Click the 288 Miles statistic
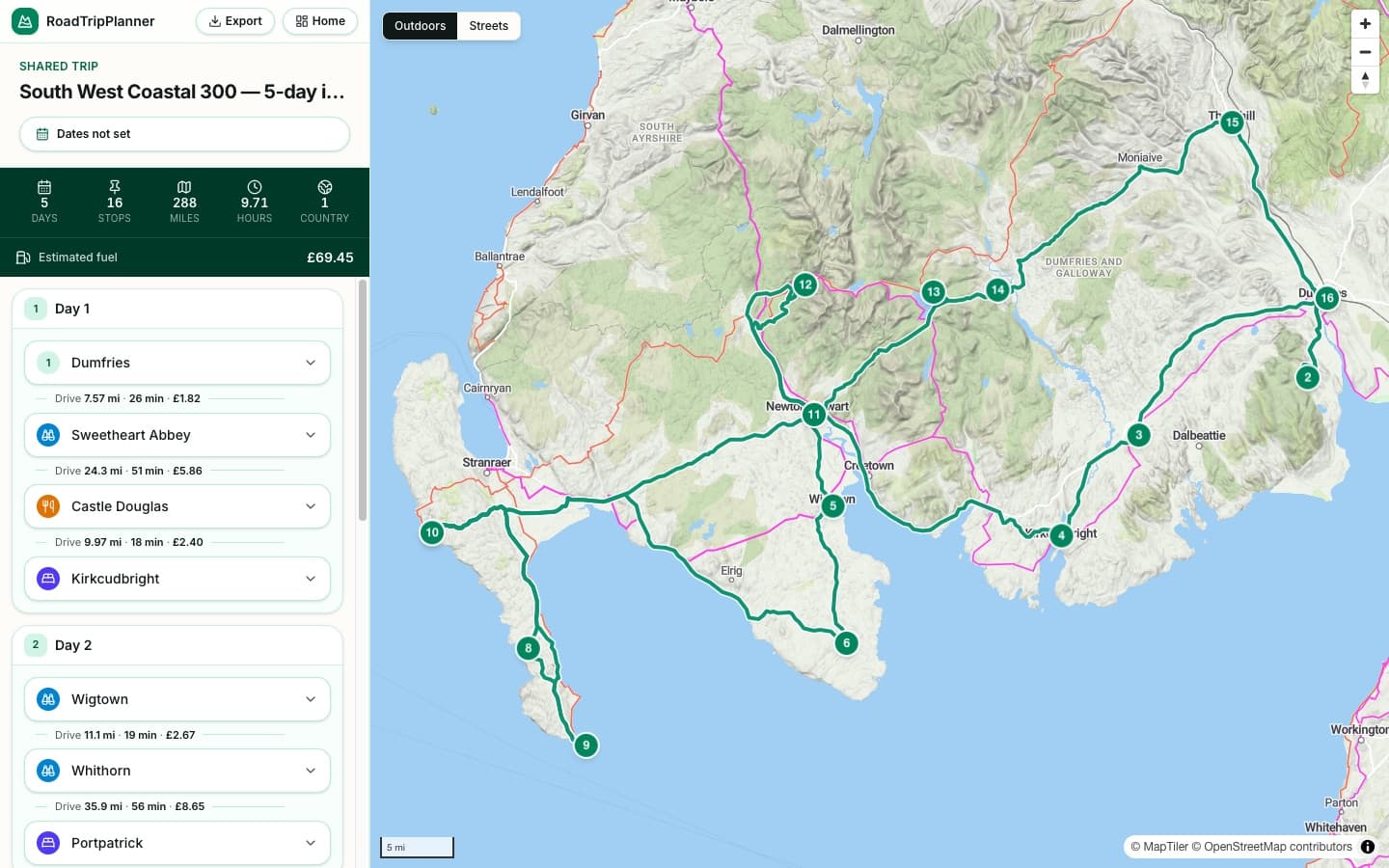The height and width of the screenshot is (868, 1389). (x=184, y=202)
